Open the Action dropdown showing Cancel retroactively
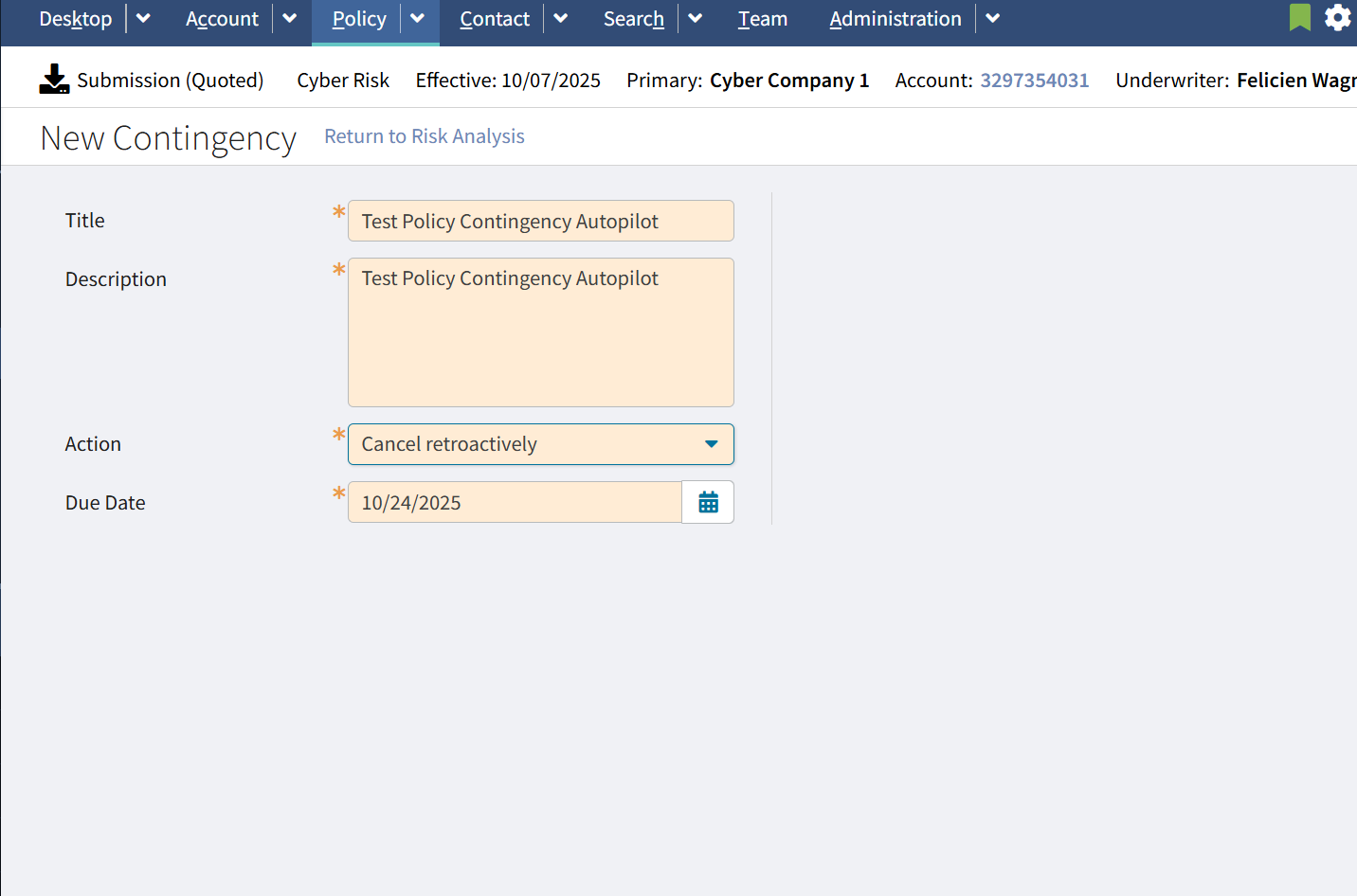The image size is (1357, 896). click(x=540, y=443)
